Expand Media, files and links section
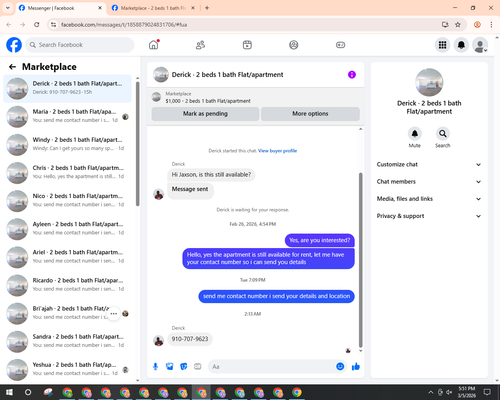 [429, 199]
